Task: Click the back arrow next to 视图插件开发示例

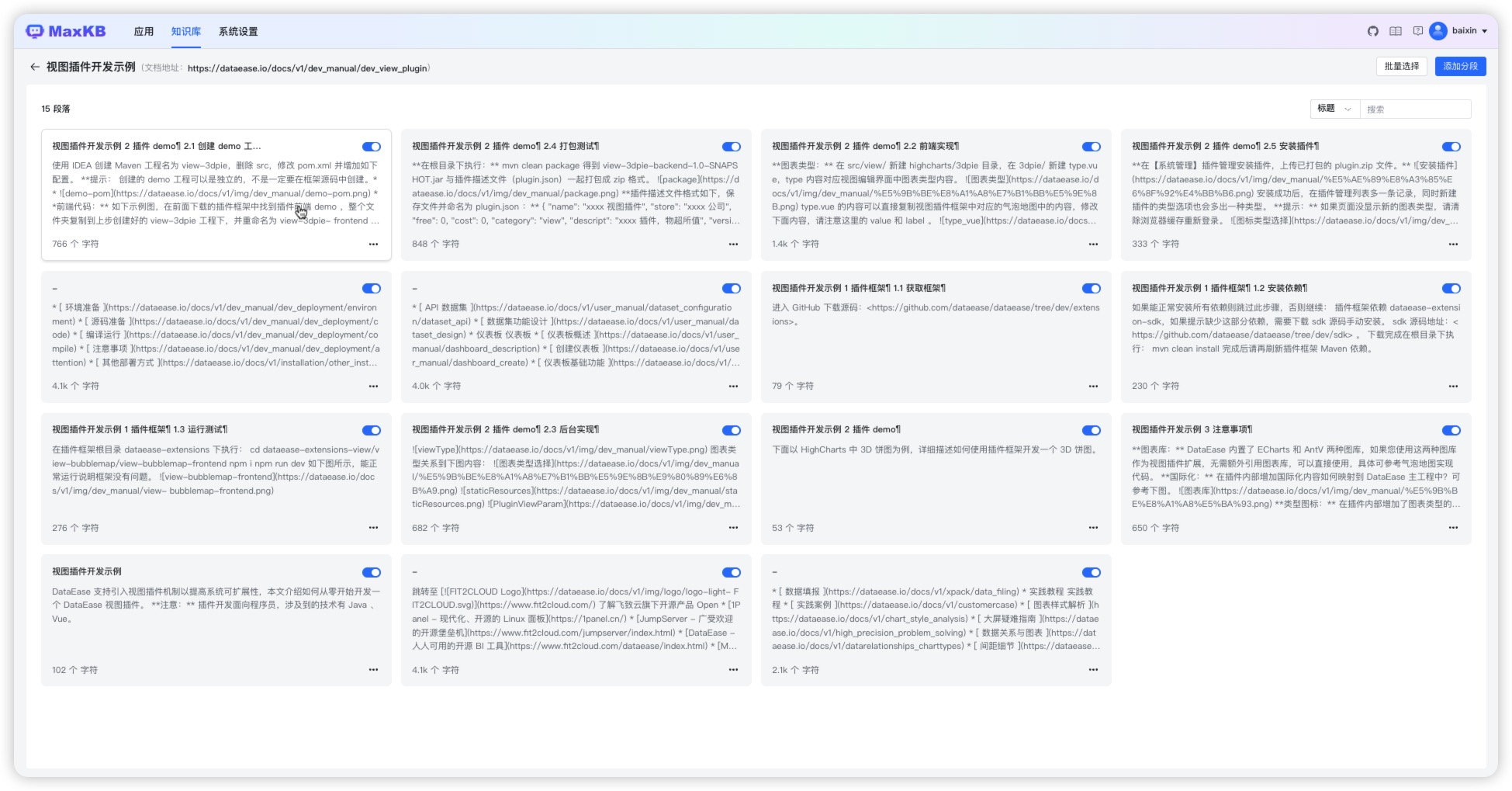Action: click(33, 68)
